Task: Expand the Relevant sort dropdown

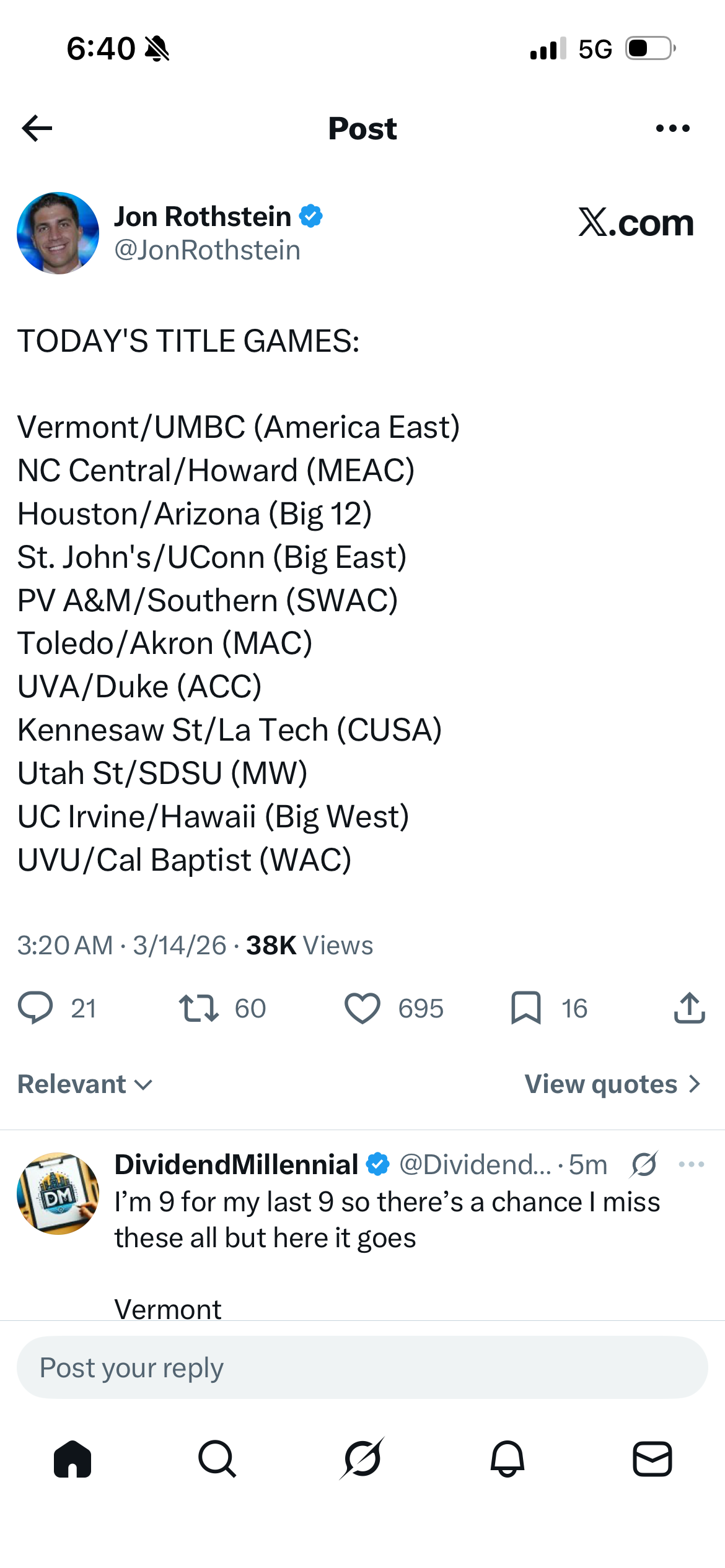Action: 85,1084
